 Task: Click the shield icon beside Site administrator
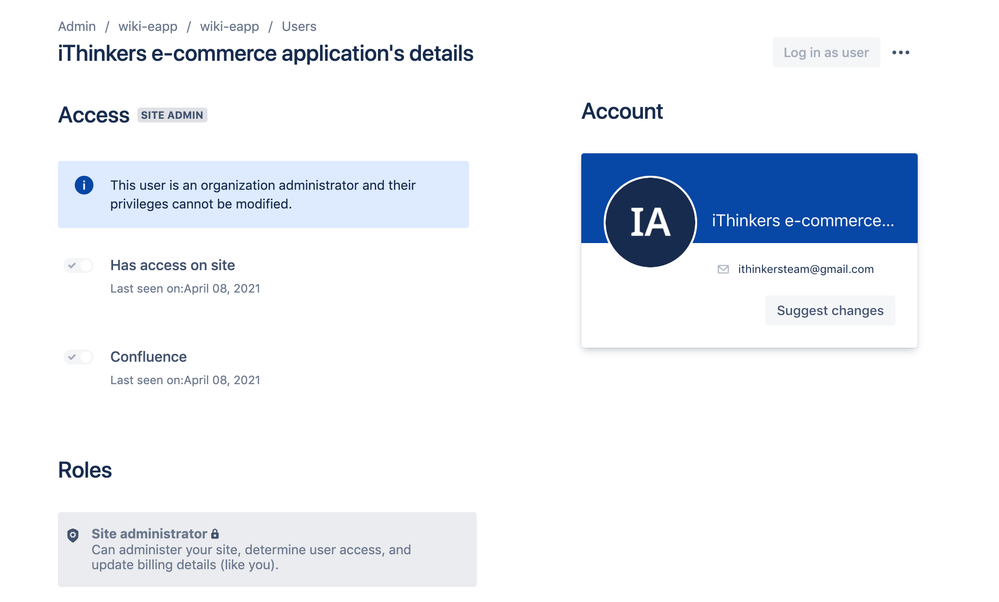[73, 535]
